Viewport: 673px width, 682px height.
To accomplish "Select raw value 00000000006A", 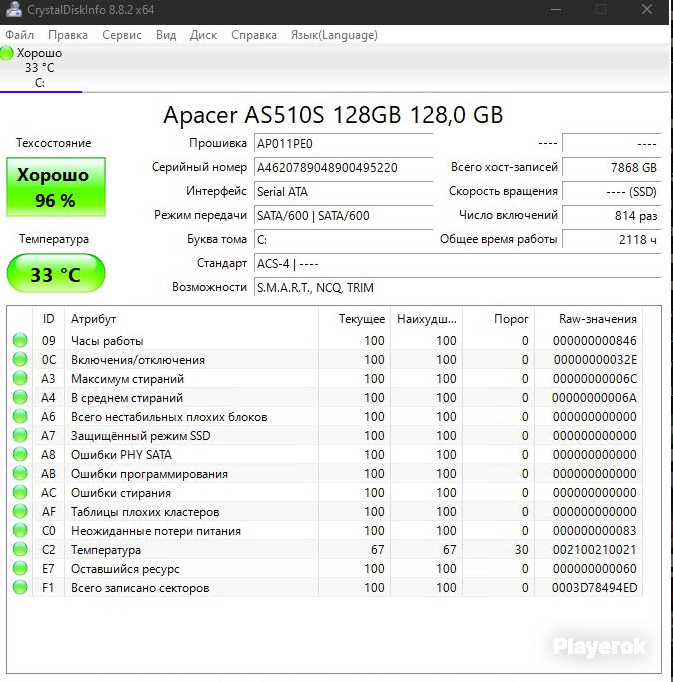I will click(594, 398).
